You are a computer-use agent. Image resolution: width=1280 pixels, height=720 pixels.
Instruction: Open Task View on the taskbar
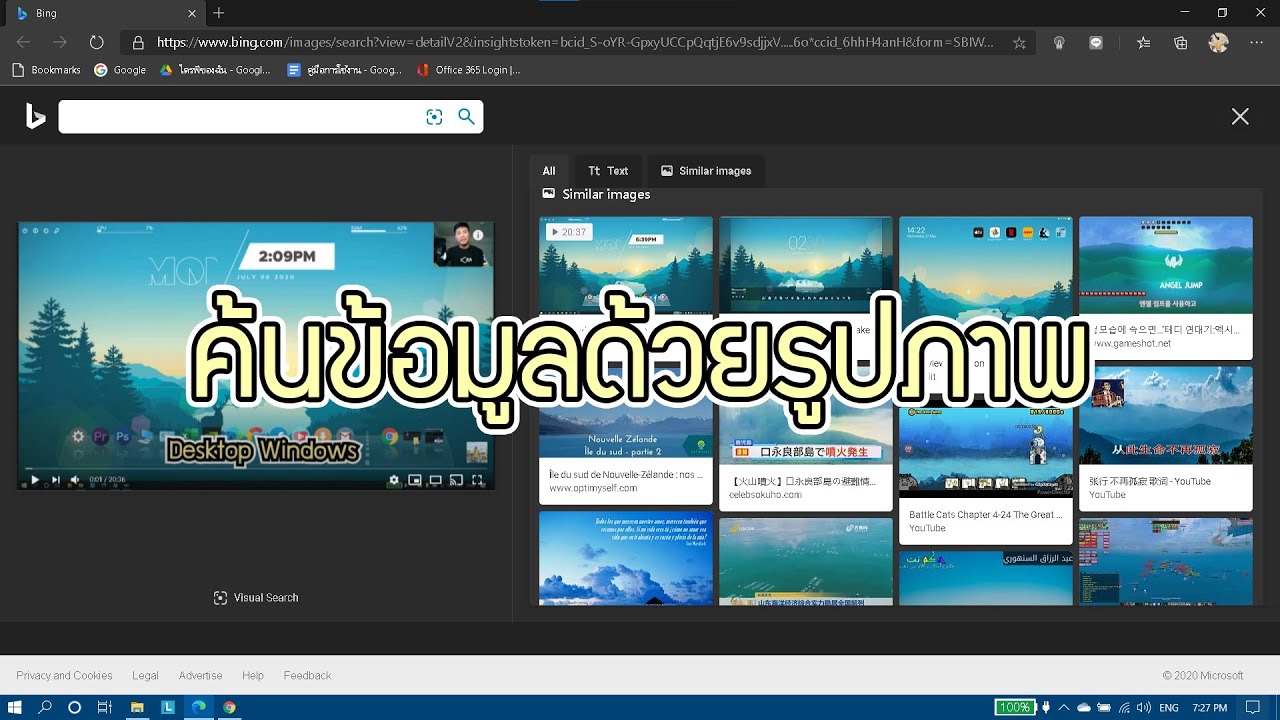[104, 707]
